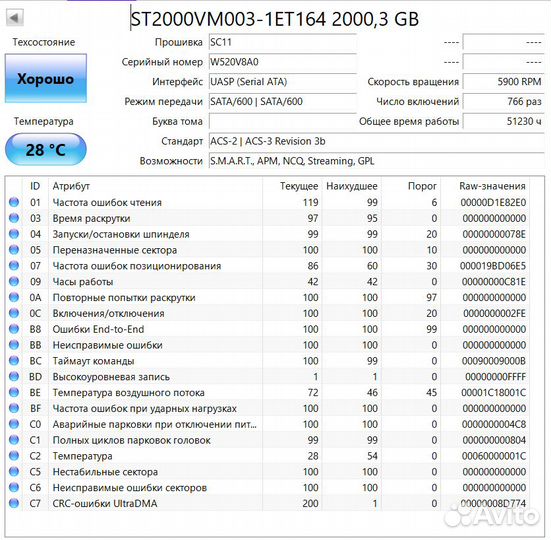Click raw value 0006000001C of Температура

494,456
